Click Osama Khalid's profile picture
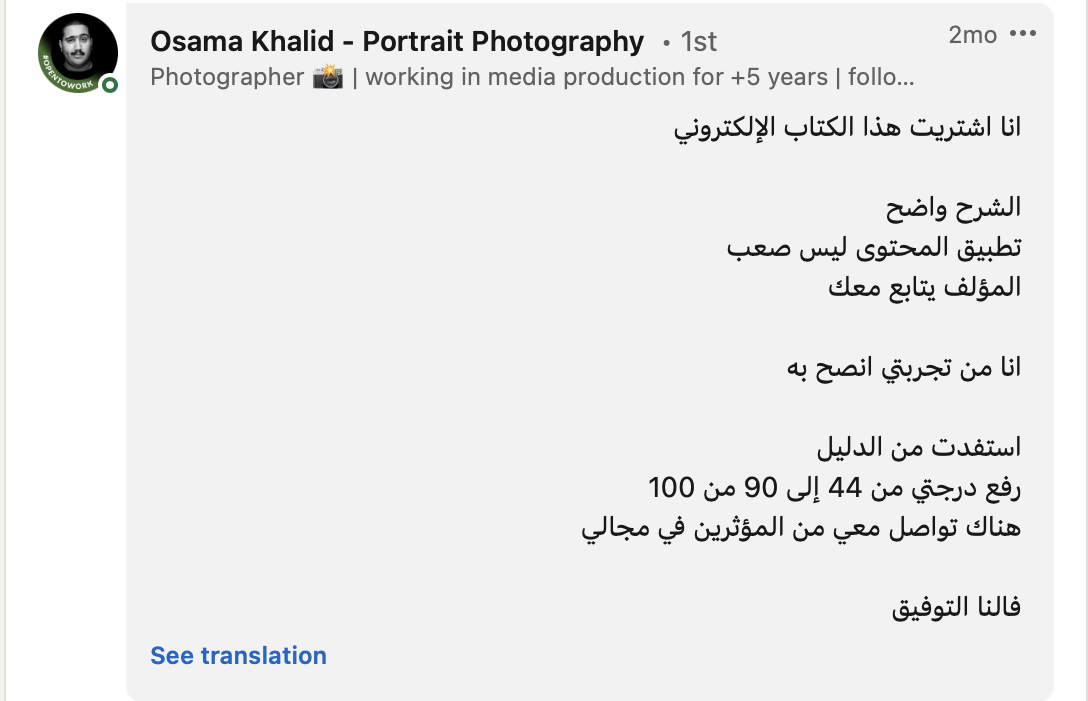The height and width of the screenshot is (701, 1088). point(78,52)
